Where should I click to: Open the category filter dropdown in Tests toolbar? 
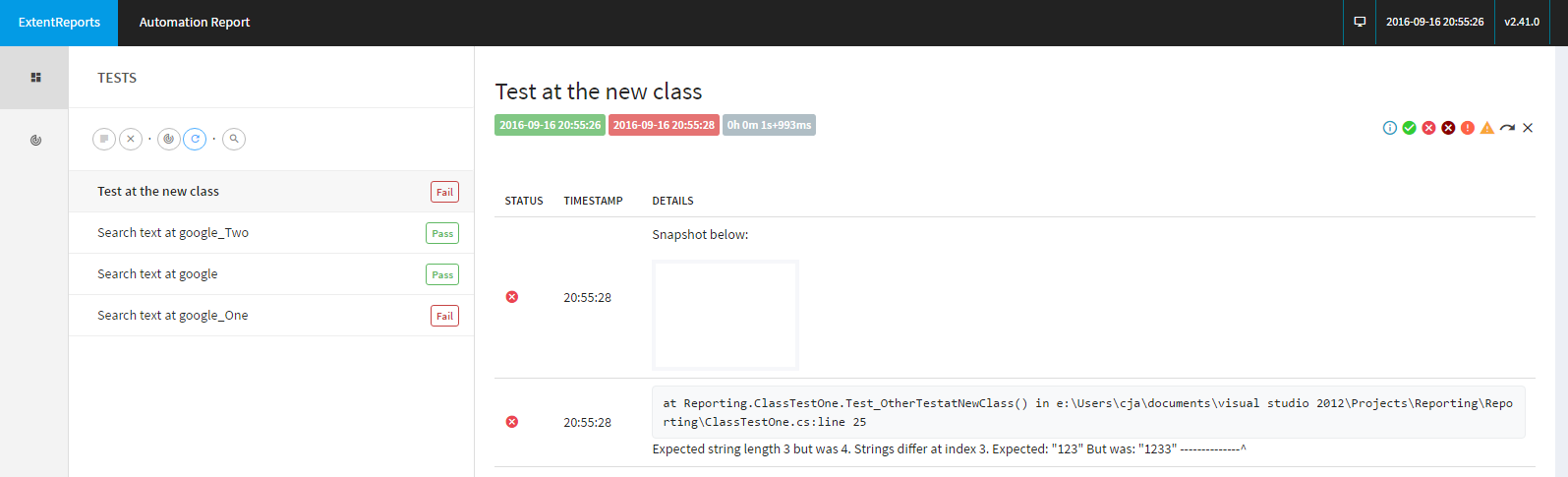click(x=169, y=140)
